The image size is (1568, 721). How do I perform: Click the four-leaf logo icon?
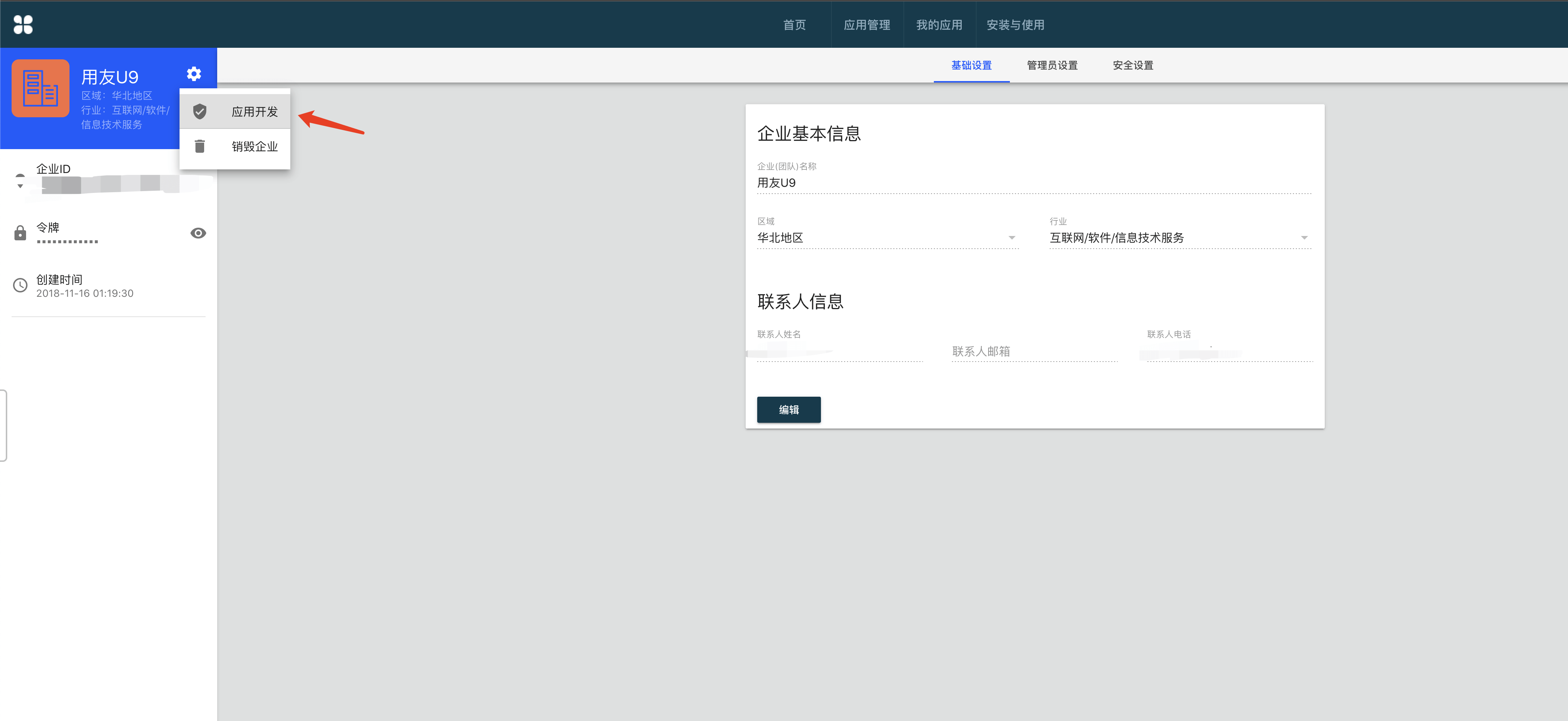click(23, 24)
